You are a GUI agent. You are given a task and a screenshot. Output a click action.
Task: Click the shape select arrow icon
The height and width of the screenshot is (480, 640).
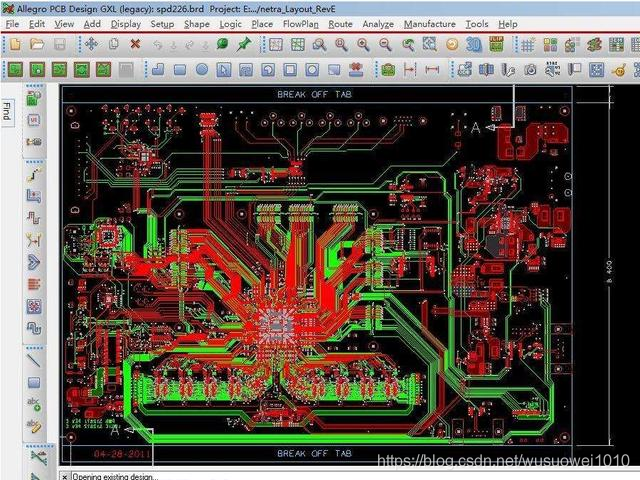[223, 70]
